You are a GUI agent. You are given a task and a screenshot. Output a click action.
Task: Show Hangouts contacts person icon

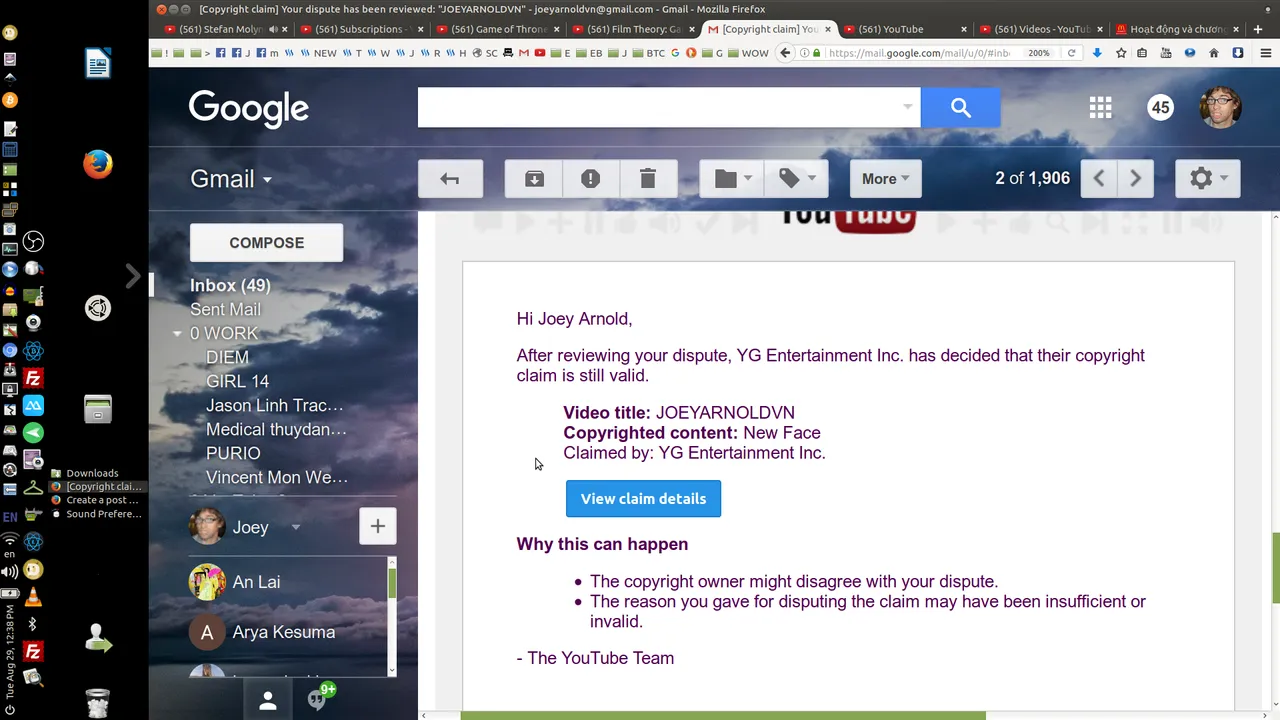268,701
